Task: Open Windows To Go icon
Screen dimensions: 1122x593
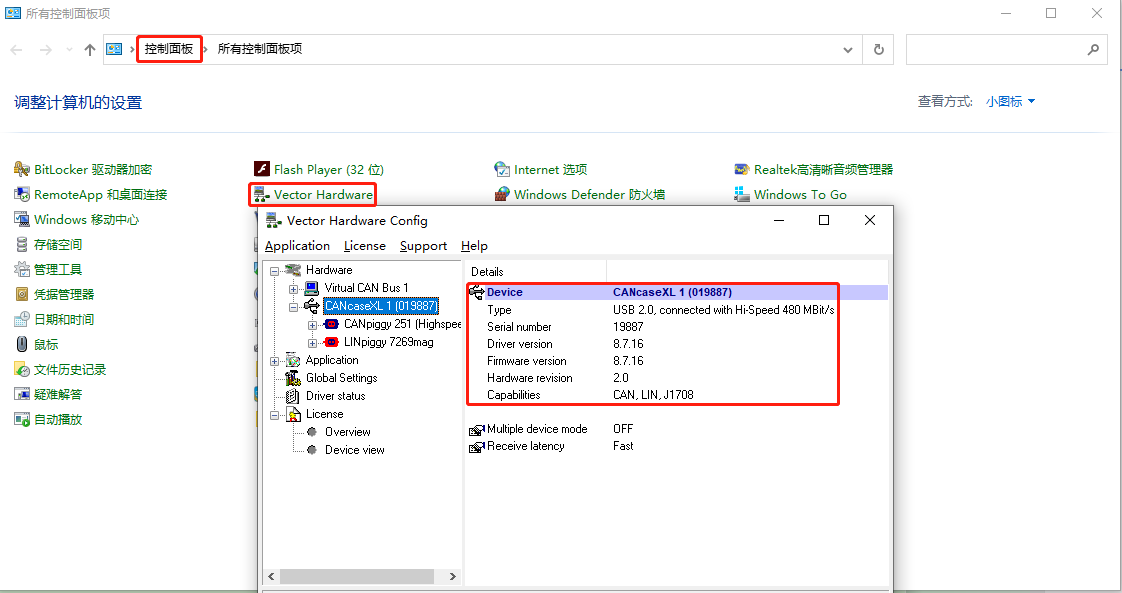Action: (742, 195)
